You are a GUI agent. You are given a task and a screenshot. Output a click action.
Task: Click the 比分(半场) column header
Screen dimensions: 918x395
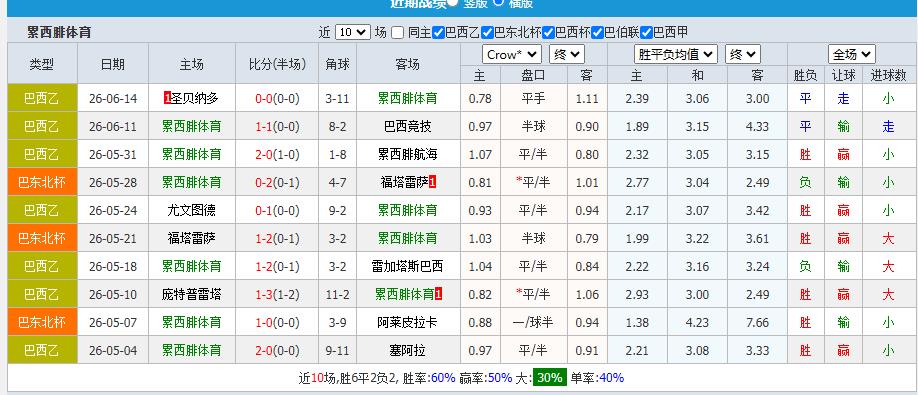(x=277, y=64)
